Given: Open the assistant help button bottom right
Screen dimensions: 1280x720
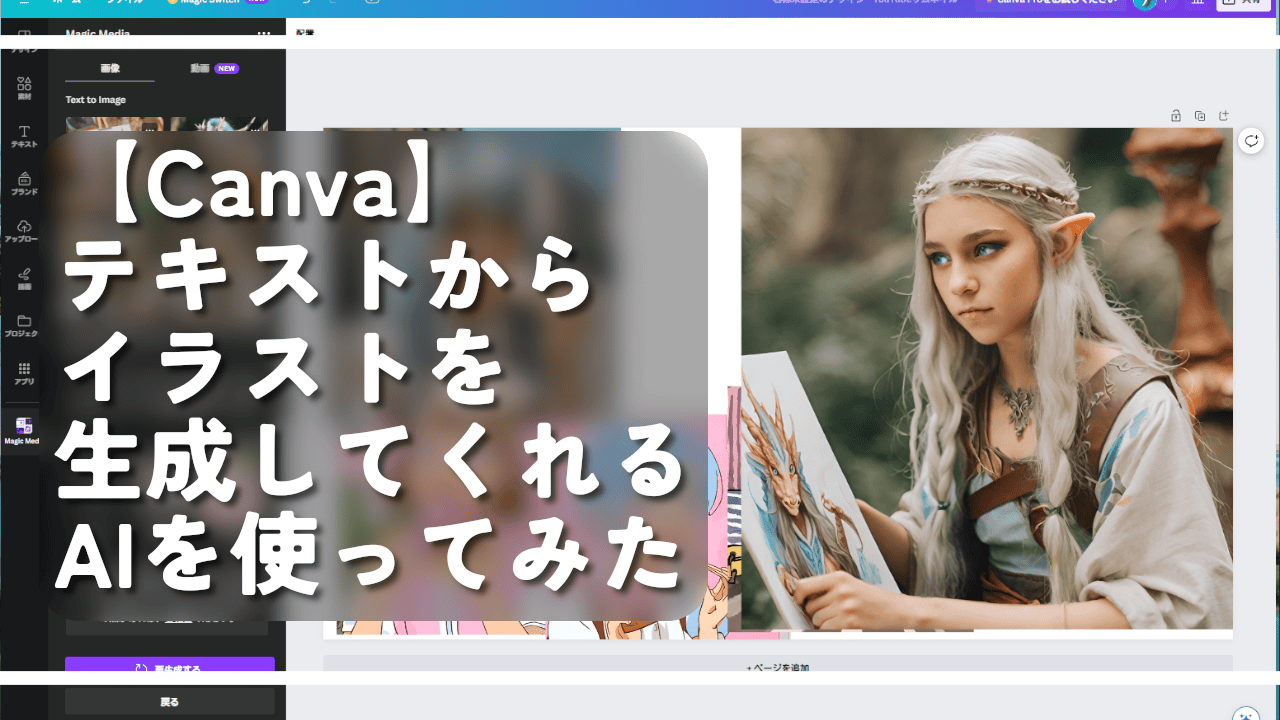Looking at the screenshot, I should point(1246,714).
